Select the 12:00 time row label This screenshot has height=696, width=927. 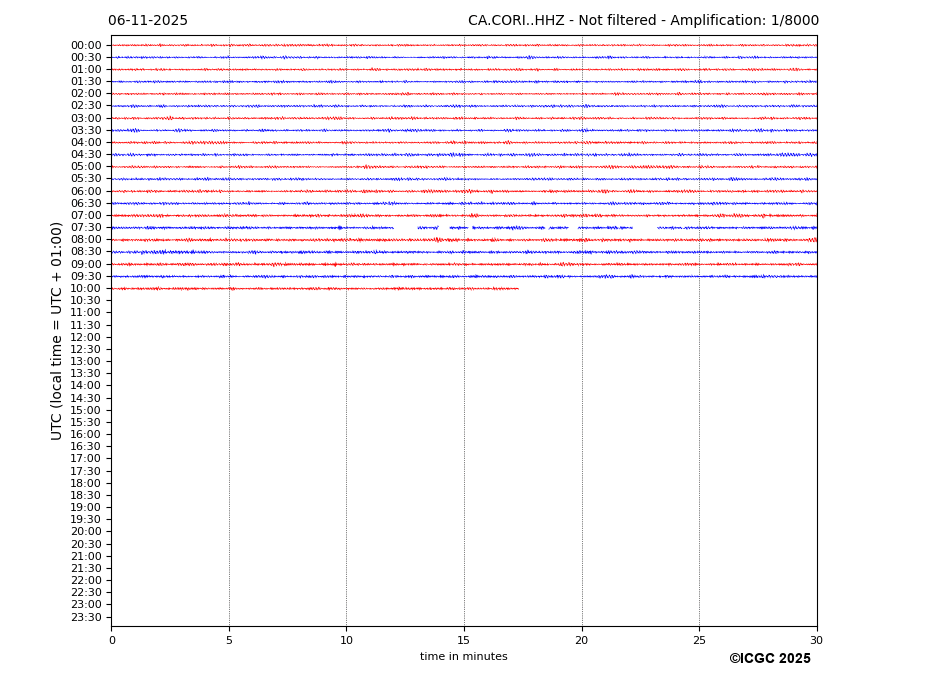tap(86, 338)
